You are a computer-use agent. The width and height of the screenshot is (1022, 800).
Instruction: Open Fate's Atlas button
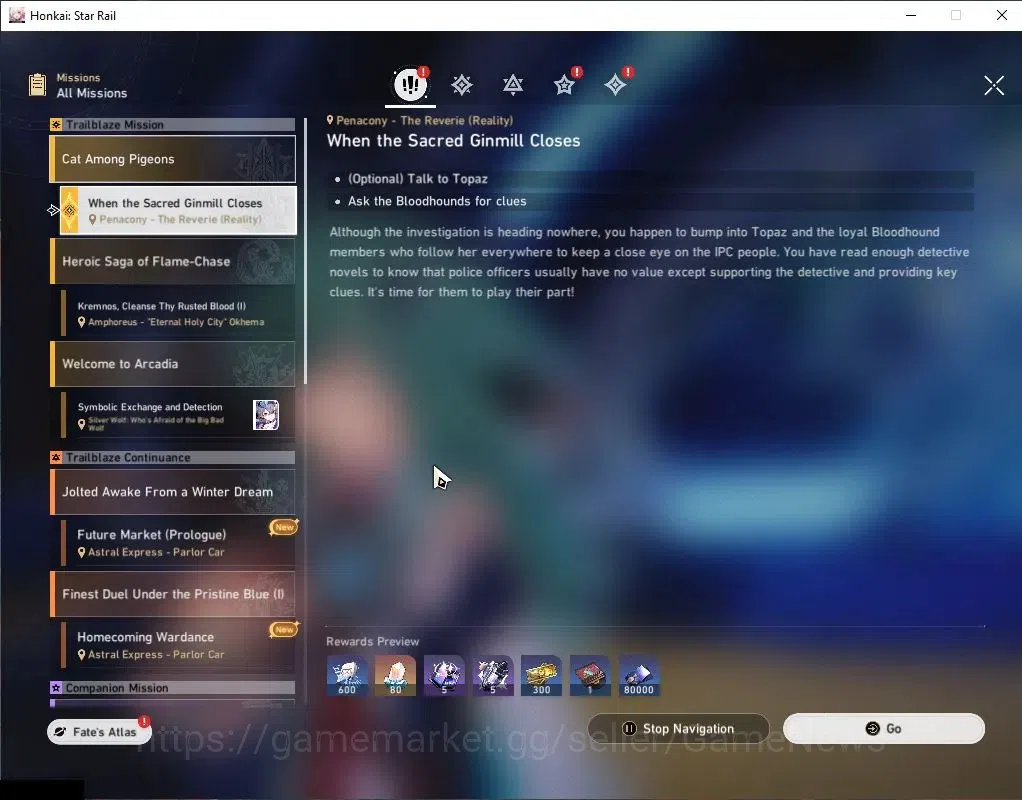pyautogui.click(x=99, y=732)
